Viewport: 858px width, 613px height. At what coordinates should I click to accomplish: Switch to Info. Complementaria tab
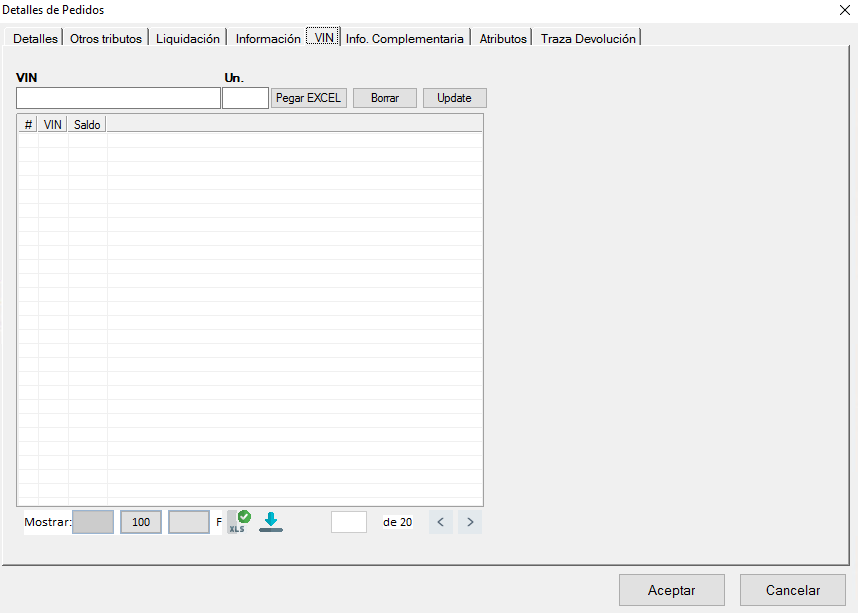point(405,39)
